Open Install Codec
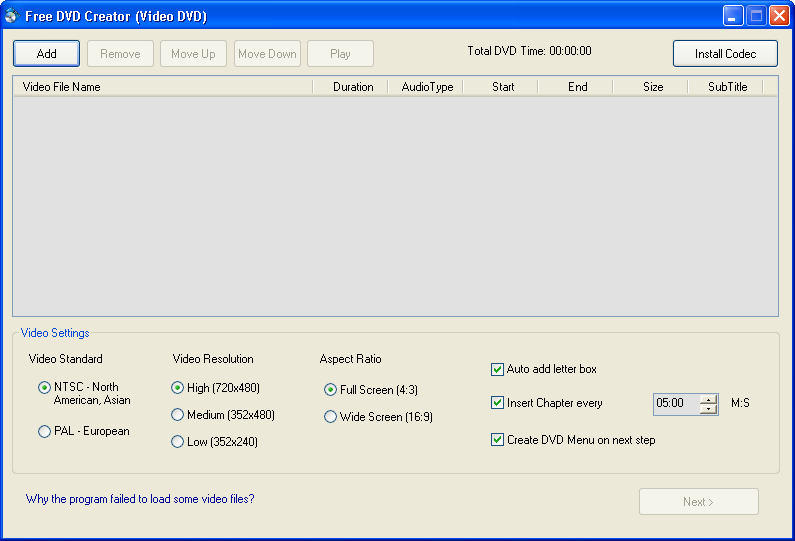The height and width of the screenshot is (541, 795). click(725, 54)
